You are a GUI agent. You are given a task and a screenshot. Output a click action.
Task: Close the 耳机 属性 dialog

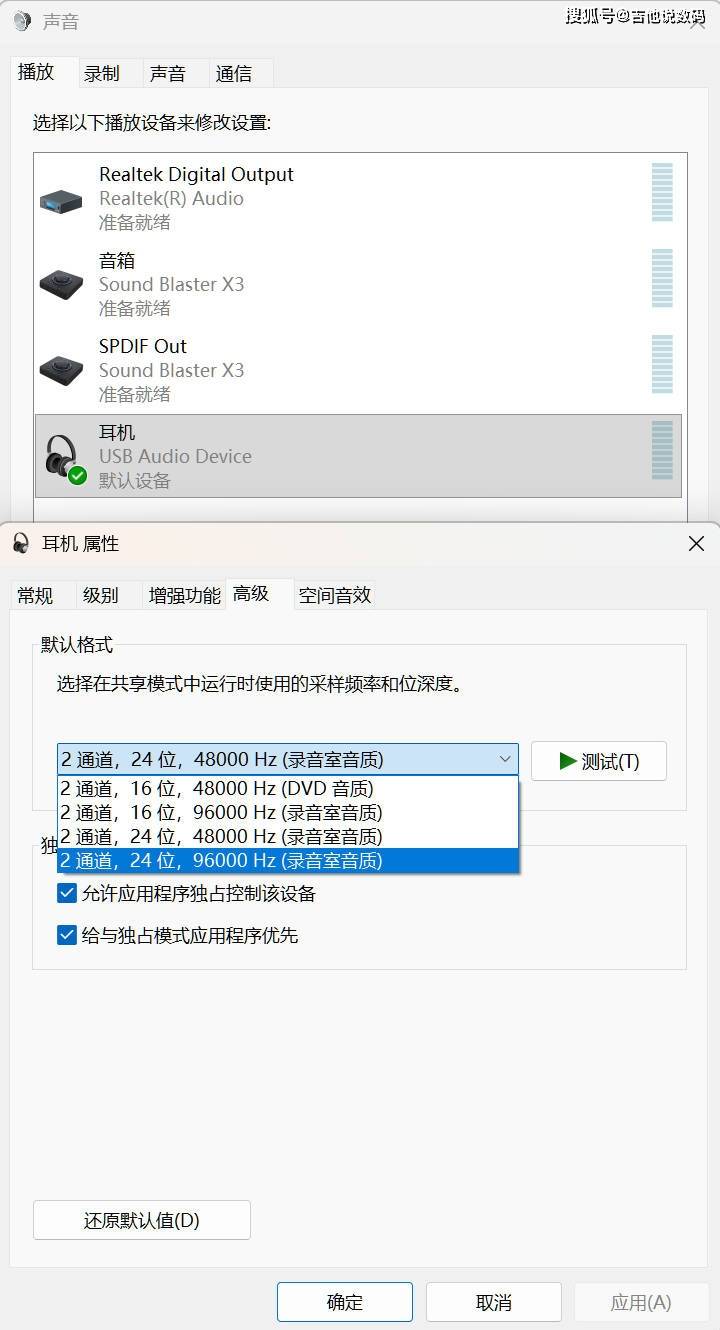pos(696,543)
